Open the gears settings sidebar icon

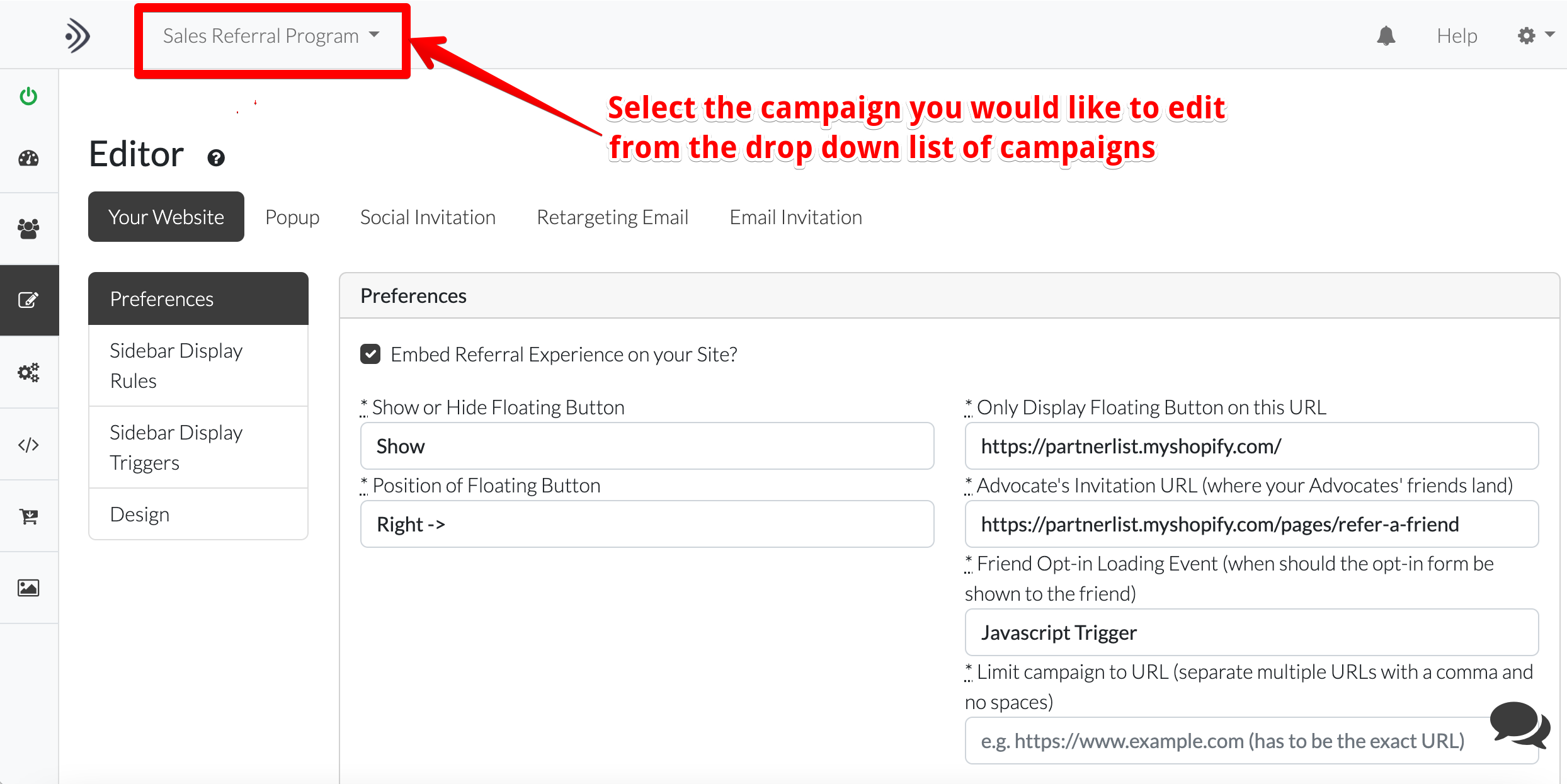[x=28, y=372]
